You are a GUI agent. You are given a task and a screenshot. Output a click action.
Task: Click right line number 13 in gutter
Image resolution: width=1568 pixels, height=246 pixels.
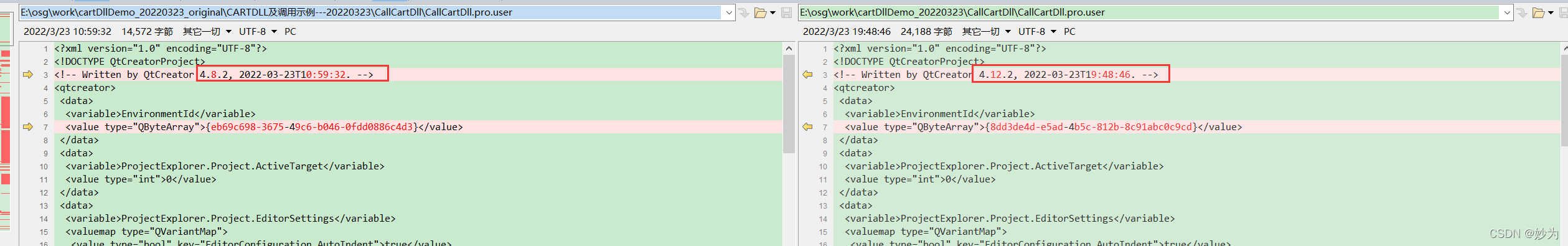click(x=823, y=206)
